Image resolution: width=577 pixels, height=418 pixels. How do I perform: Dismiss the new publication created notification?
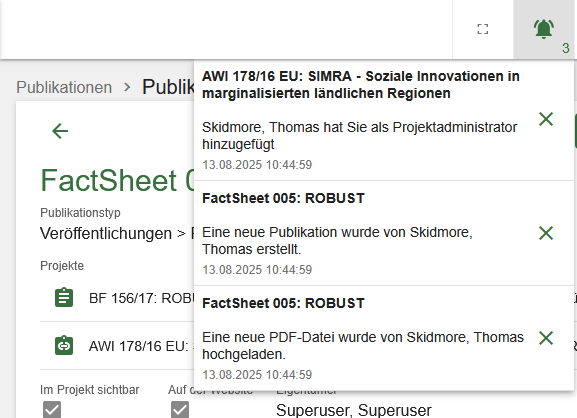pyautogui.click(x=546, y=233)
